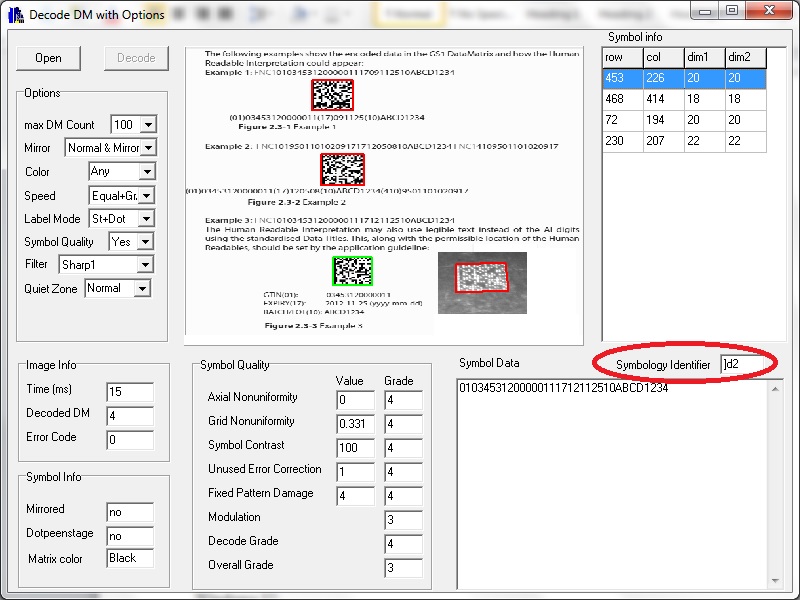This screenshot has width=800, height=600.
Task: Click the Decode button
Action: click(x=136, y=58)
